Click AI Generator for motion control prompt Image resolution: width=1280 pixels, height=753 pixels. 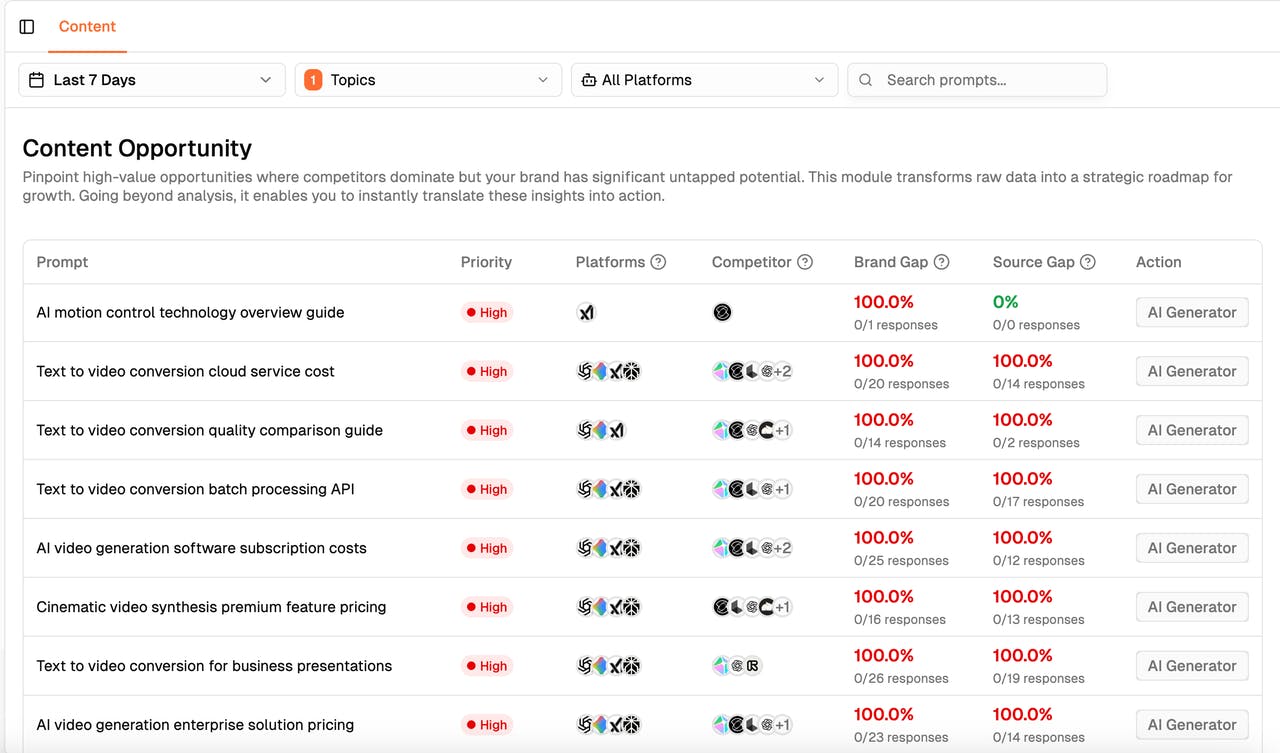point(1192,313)
